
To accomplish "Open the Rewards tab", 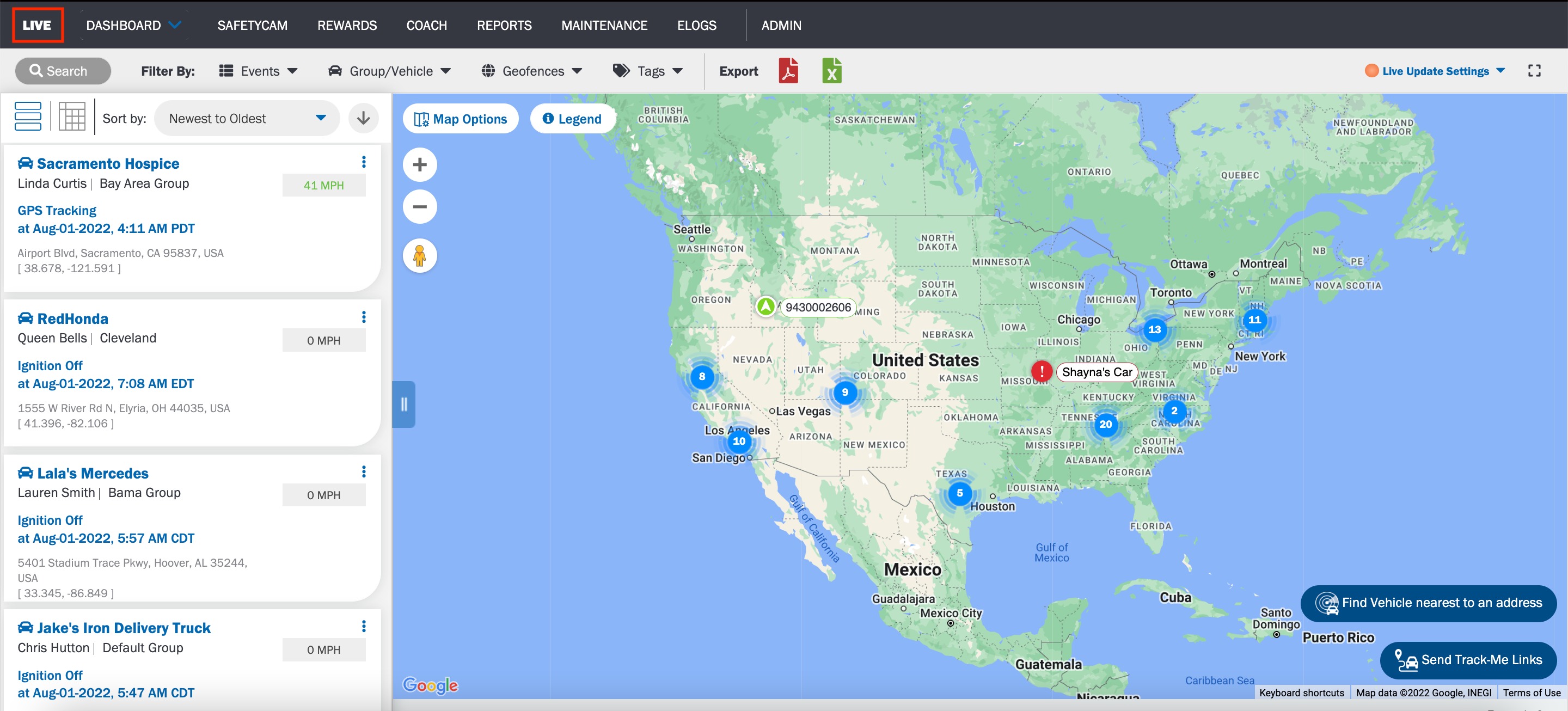I will pos(347,25).
